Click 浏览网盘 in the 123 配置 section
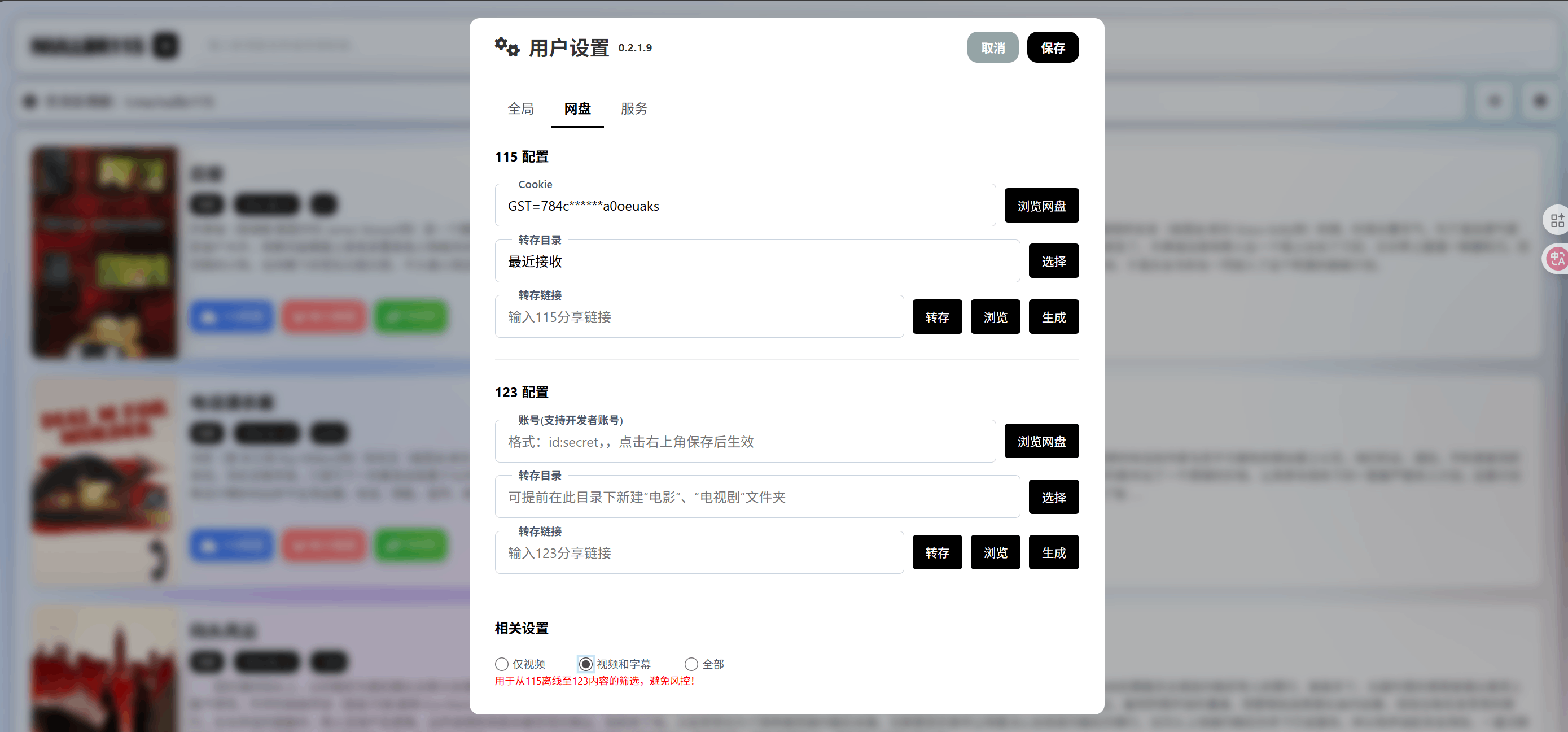The width and height of the screenshot is (1568, 732). pos(1041,442)
